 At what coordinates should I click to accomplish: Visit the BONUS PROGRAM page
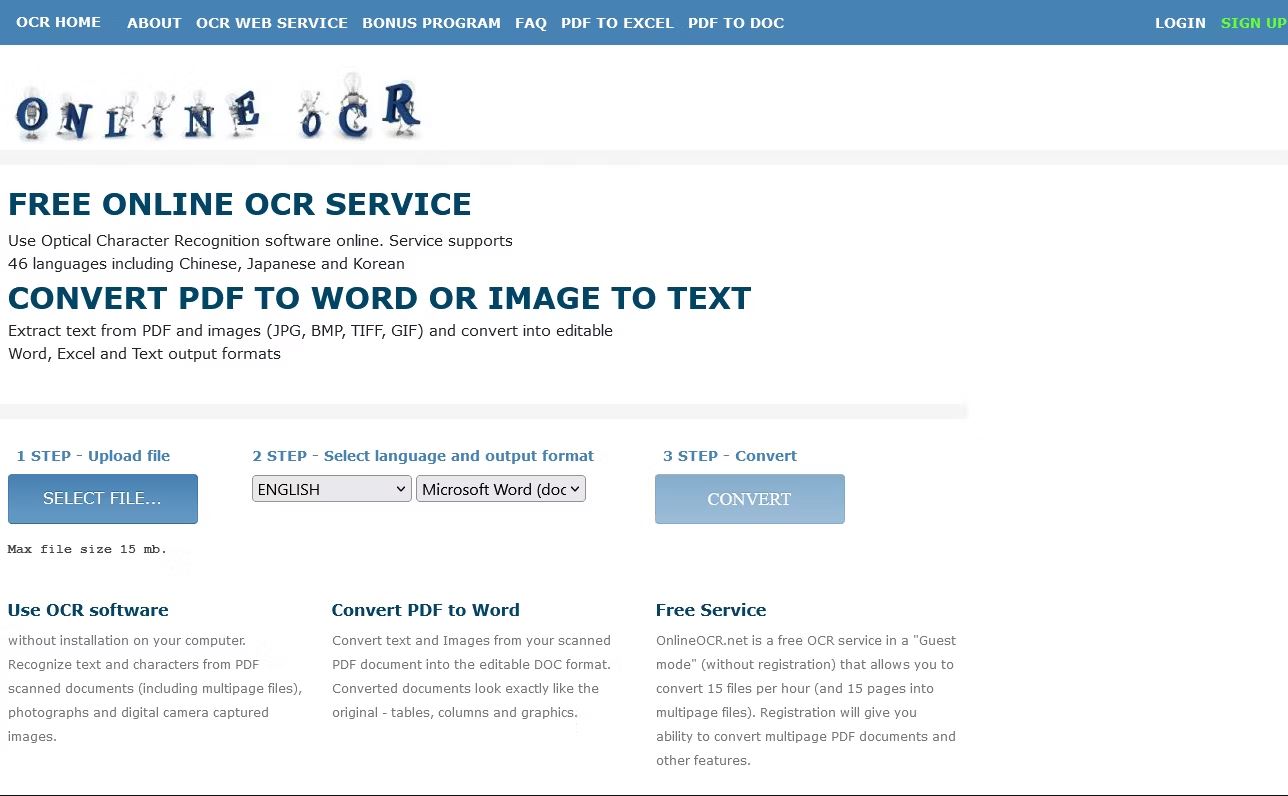click(x=431, y=23)
